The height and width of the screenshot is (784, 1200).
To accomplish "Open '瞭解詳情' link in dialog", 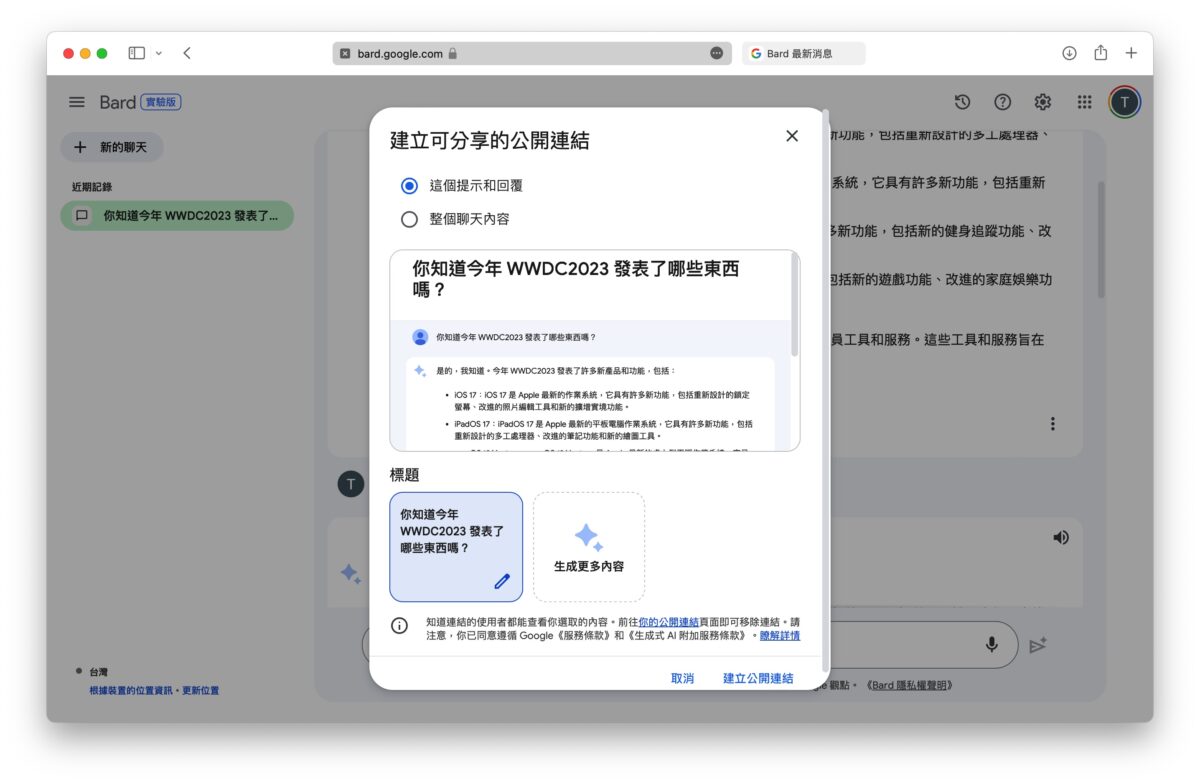I will pyautogui.click(x=780, y=635).
